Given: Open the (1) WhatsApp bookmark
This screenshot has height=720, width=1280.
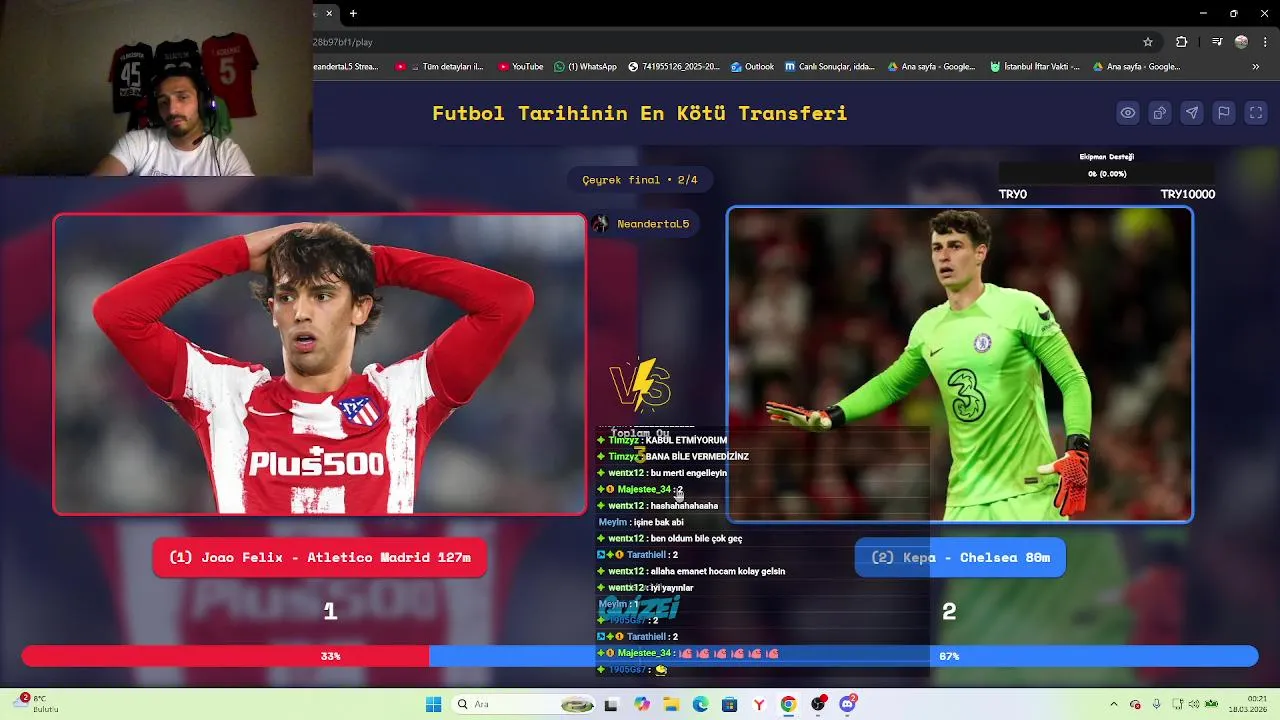Looking at the screenshot, I should coord(585,67).
